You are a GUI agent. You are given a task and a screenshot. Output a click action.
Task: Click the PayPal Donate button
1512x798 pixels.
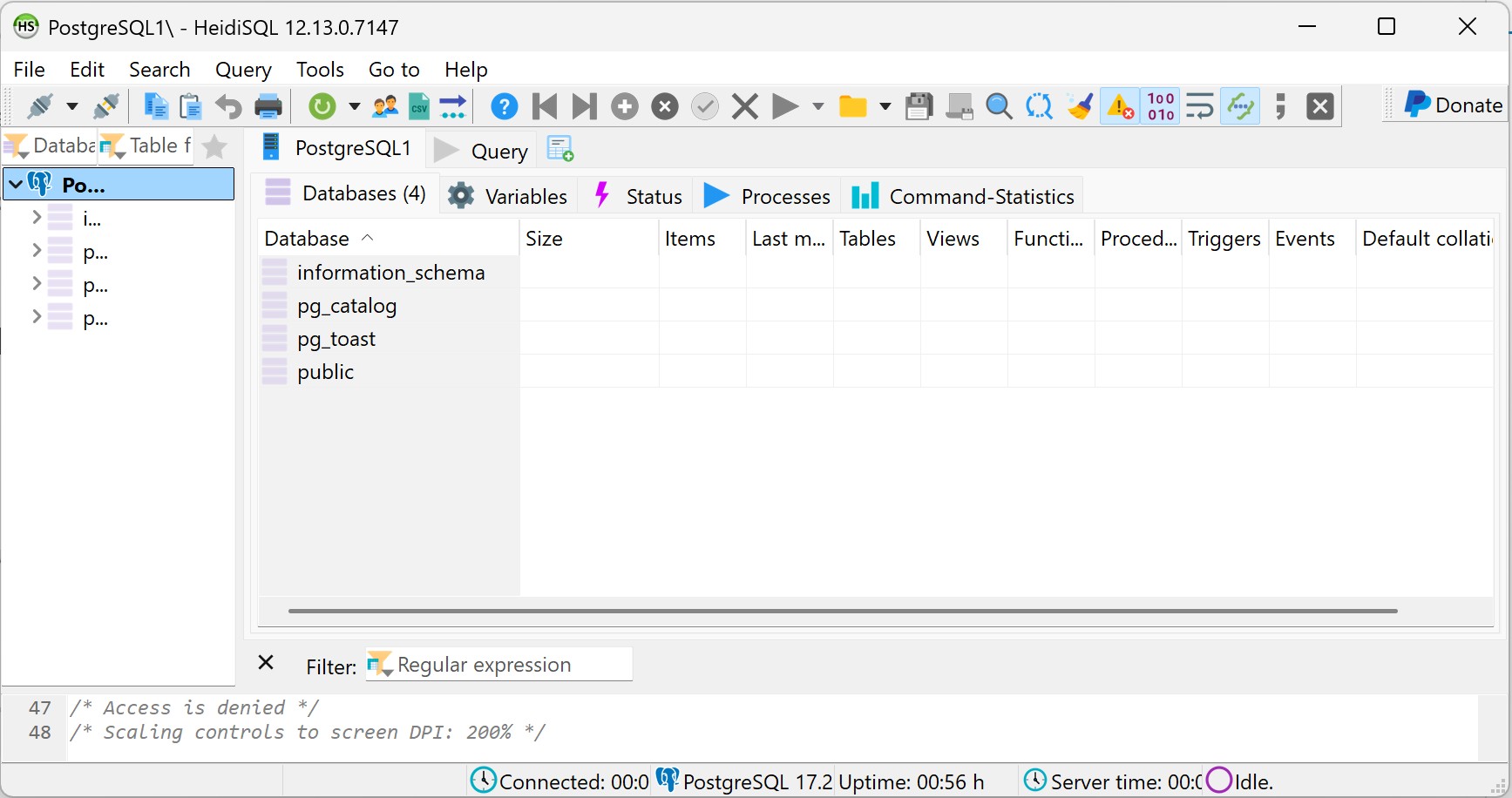(1452, 105)
